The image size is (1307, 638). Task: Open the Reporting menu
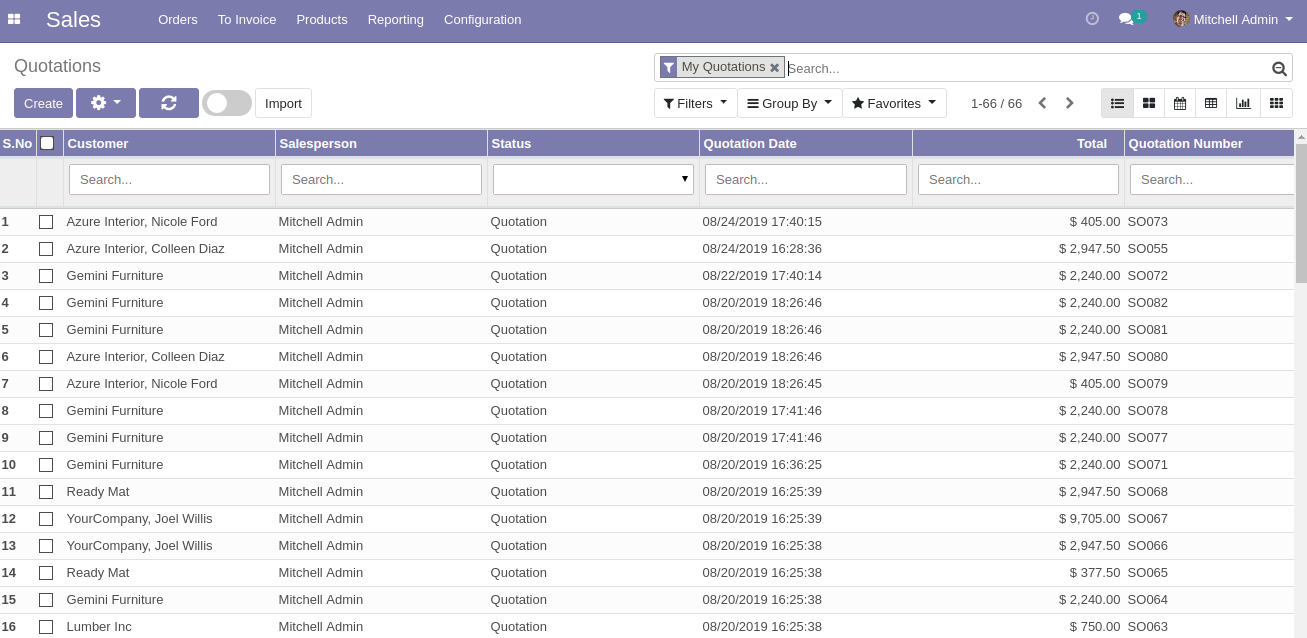click(395, 19)
